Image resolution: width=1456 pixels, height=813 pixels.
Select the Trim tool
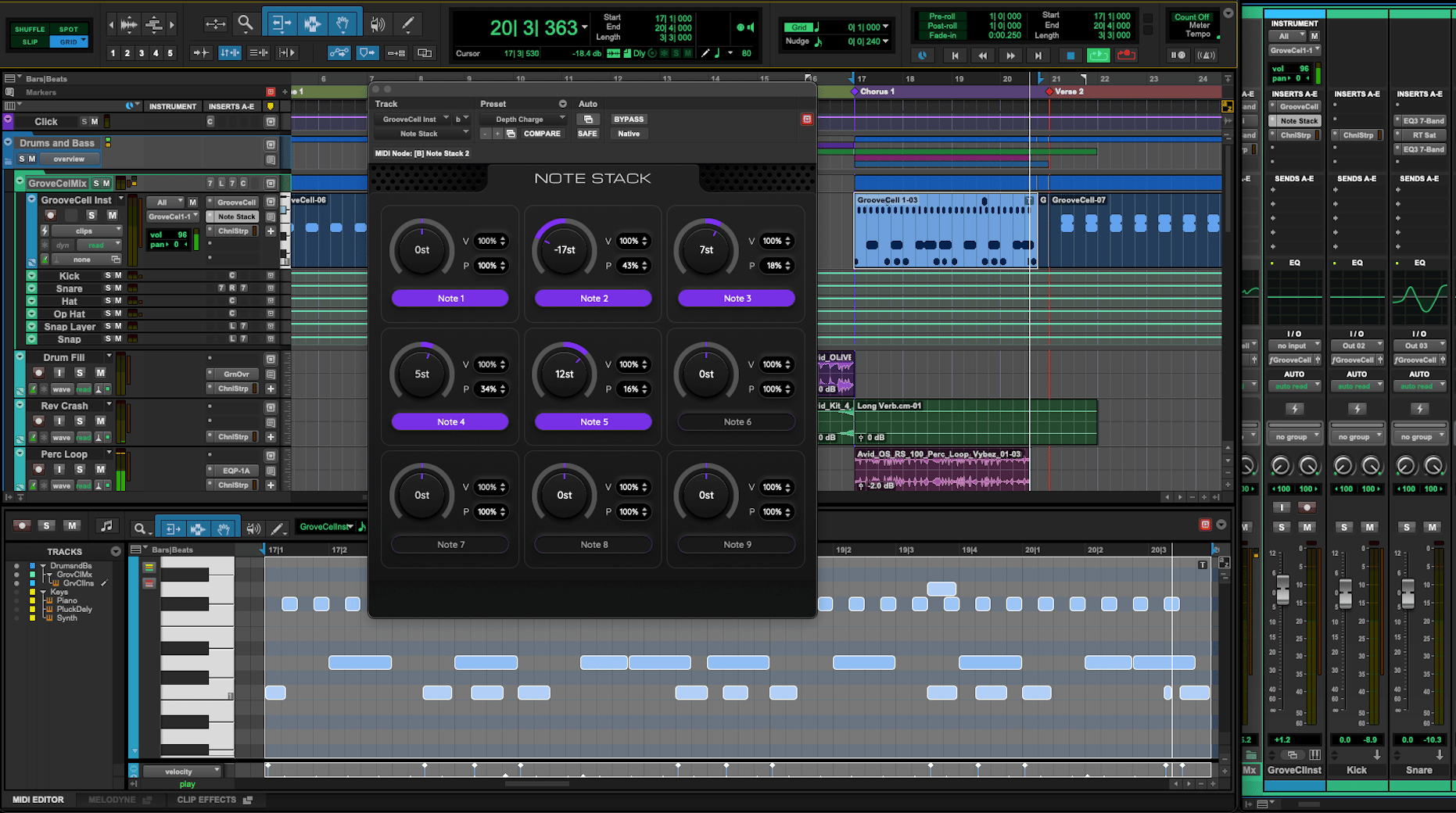tap(280, 23)
